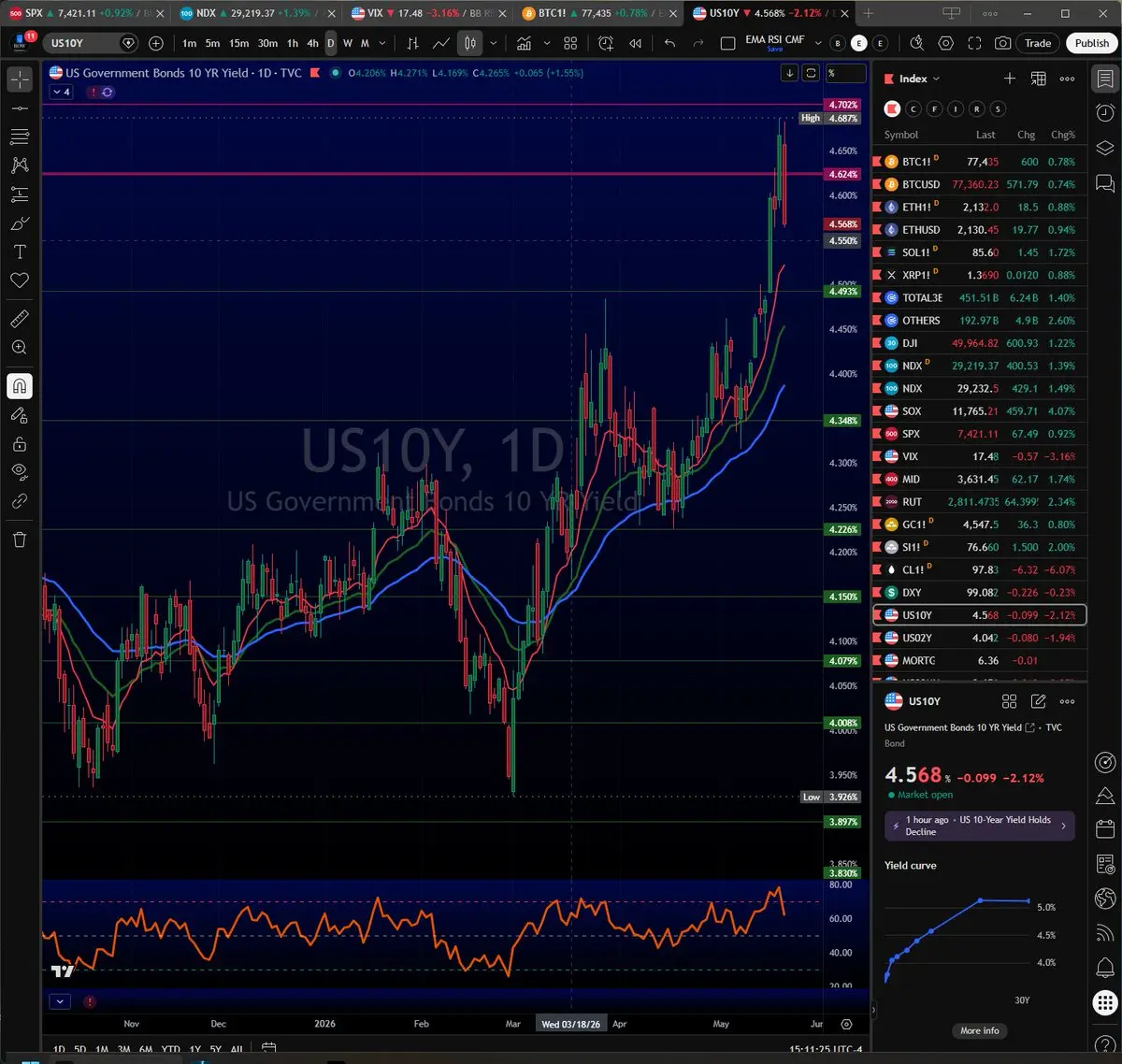This screenshot has height=1064, width=1122.
Task: Activate the zoom in tool
Action: (20, 348)
